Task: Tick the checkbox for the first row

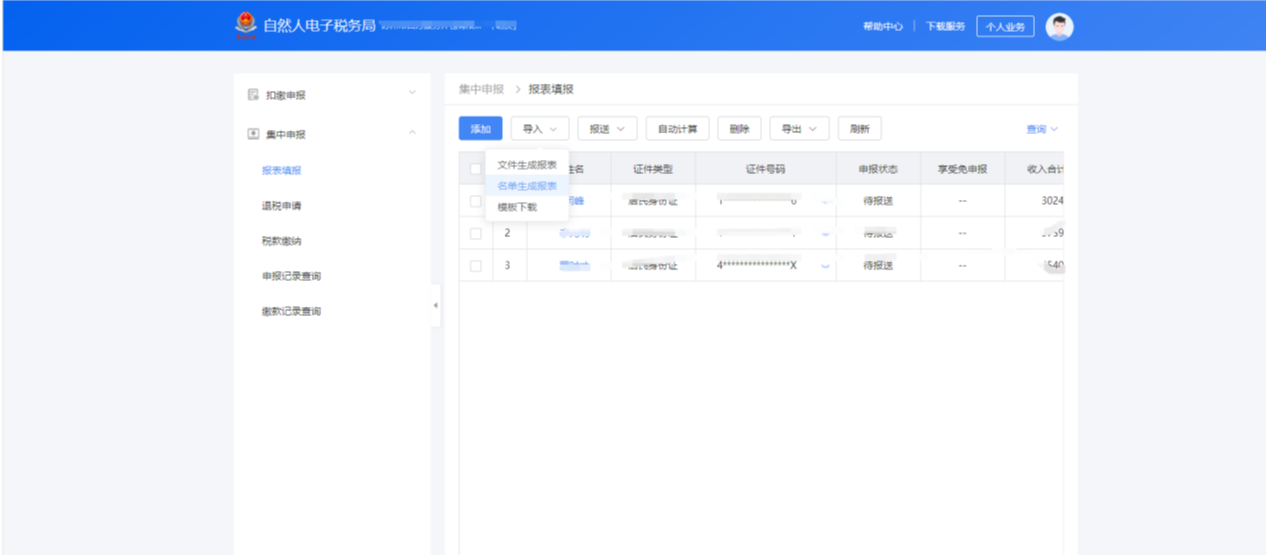Action: tap(476, 201)
